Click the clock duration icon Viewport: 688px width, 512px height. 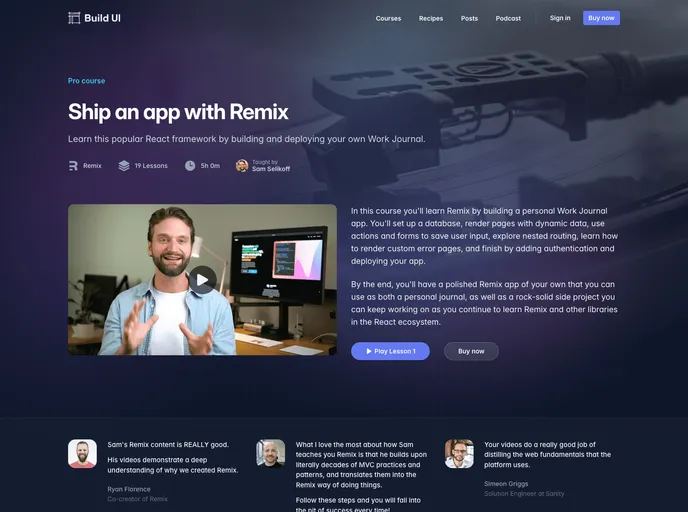pyautogui.click(x=190, y=165)
